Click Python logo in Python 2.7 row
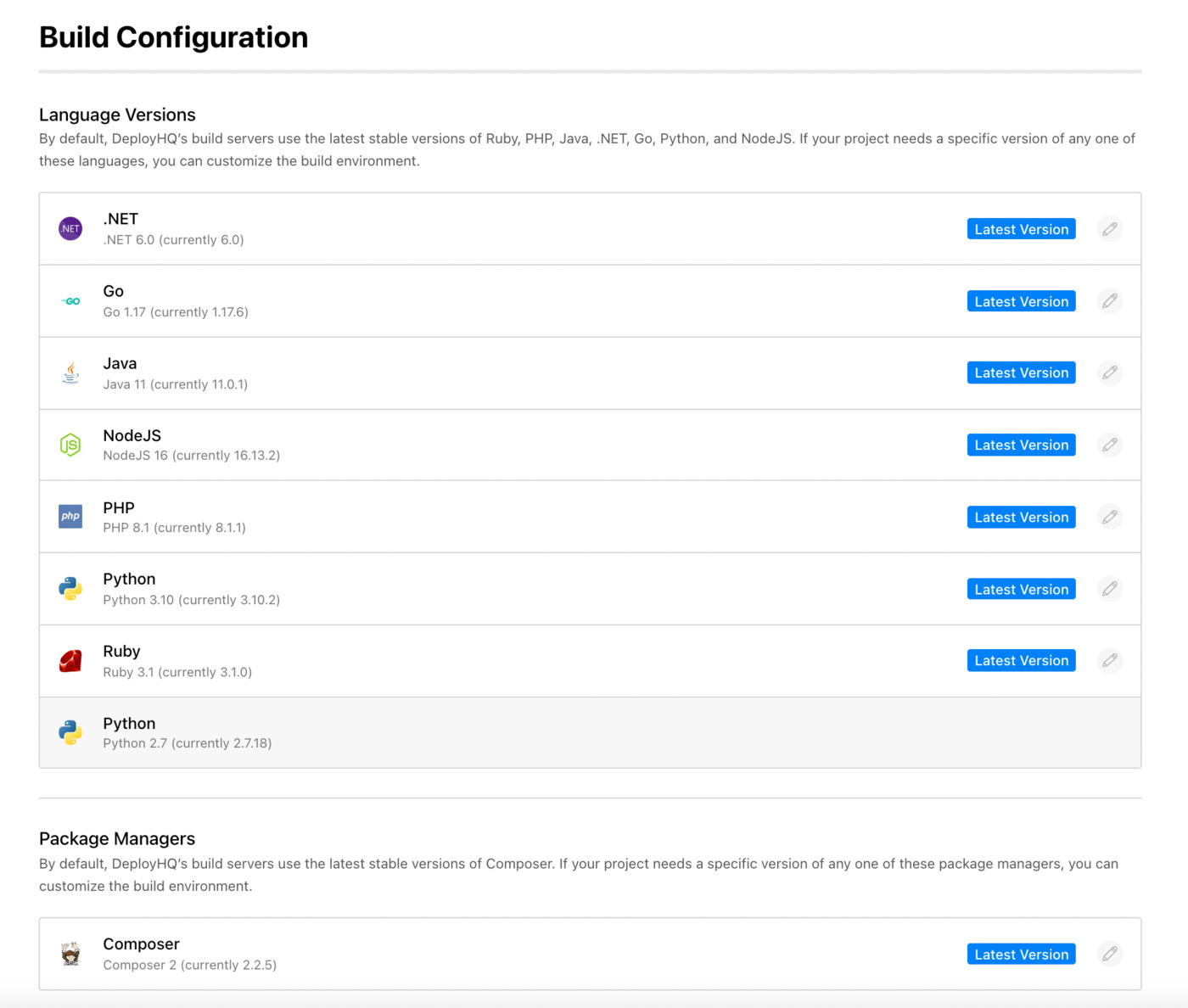Screen dimensions: 1188x1008 70,732
